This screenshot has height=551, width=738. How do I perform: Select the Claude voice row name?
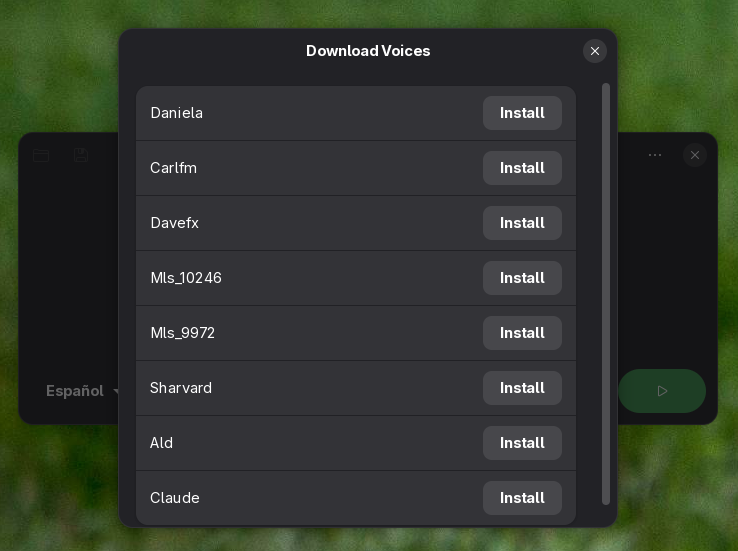[175, 498]
